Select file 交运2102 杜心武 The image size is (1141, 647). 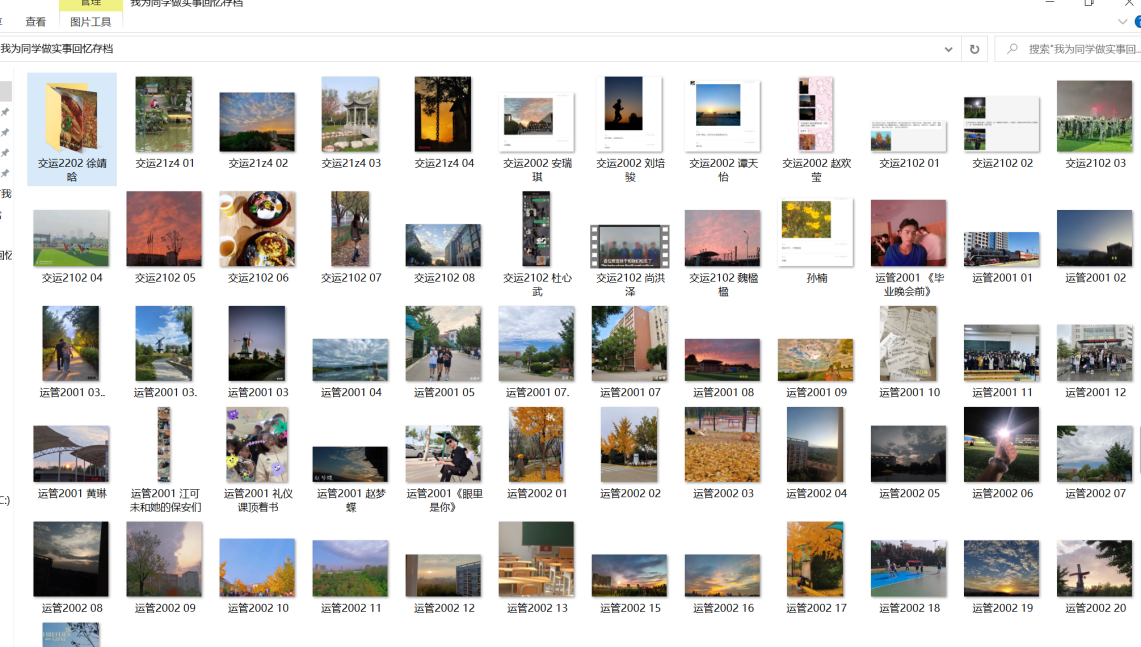click(x=537, y=229)
